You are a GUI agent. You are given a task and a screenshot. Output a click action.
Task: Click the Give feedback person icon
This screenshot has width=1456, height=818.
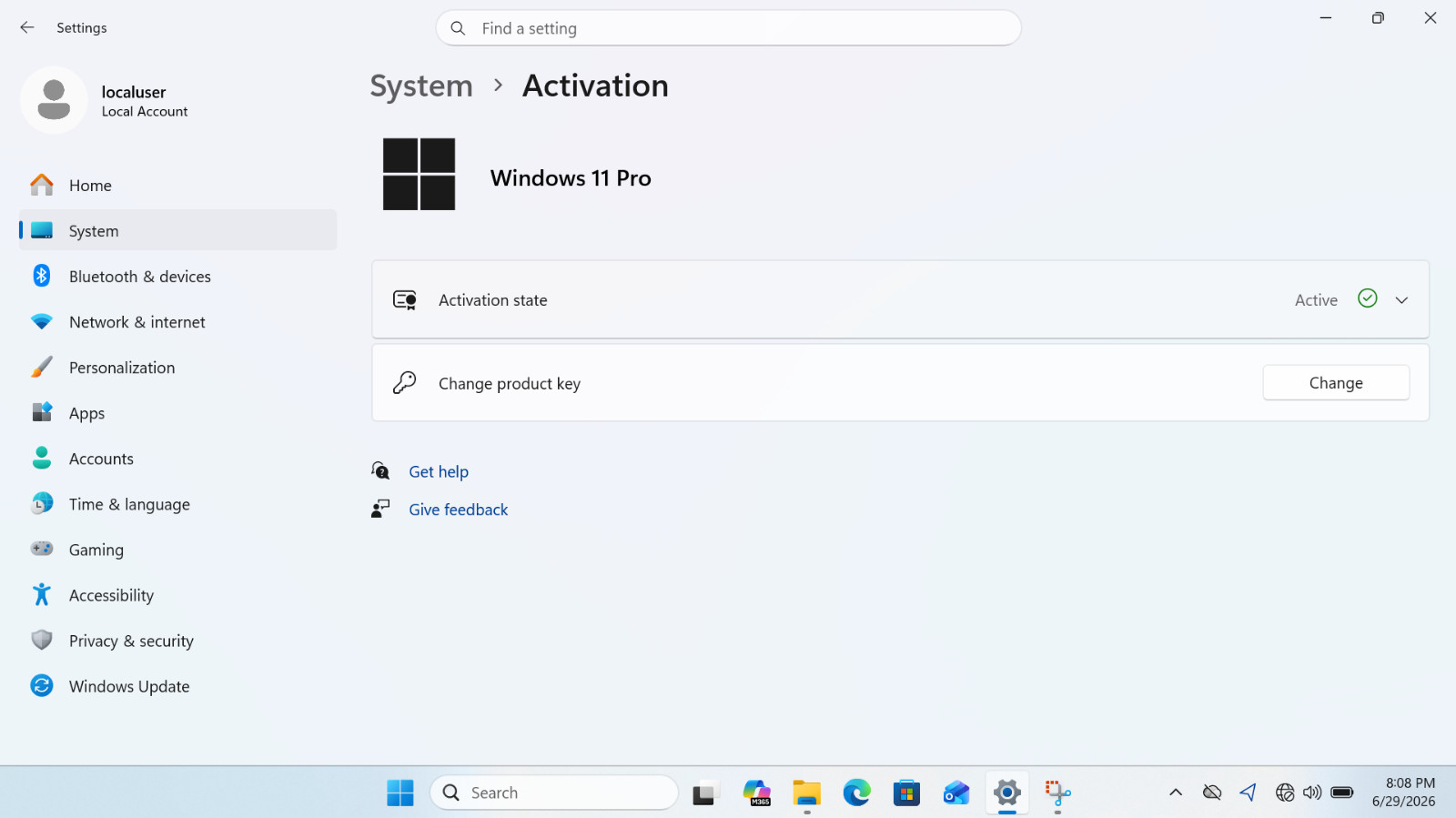380,509
